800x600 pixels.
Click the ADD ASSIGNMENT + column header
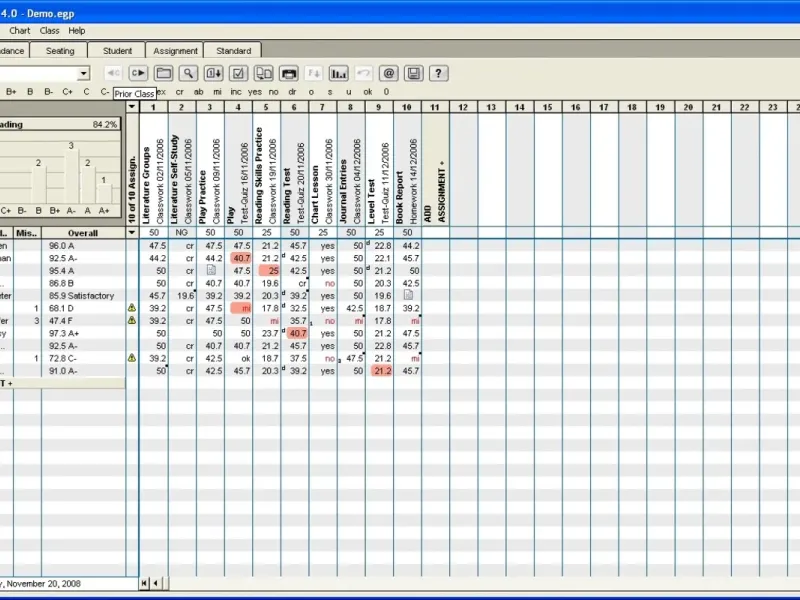point(435,169)
